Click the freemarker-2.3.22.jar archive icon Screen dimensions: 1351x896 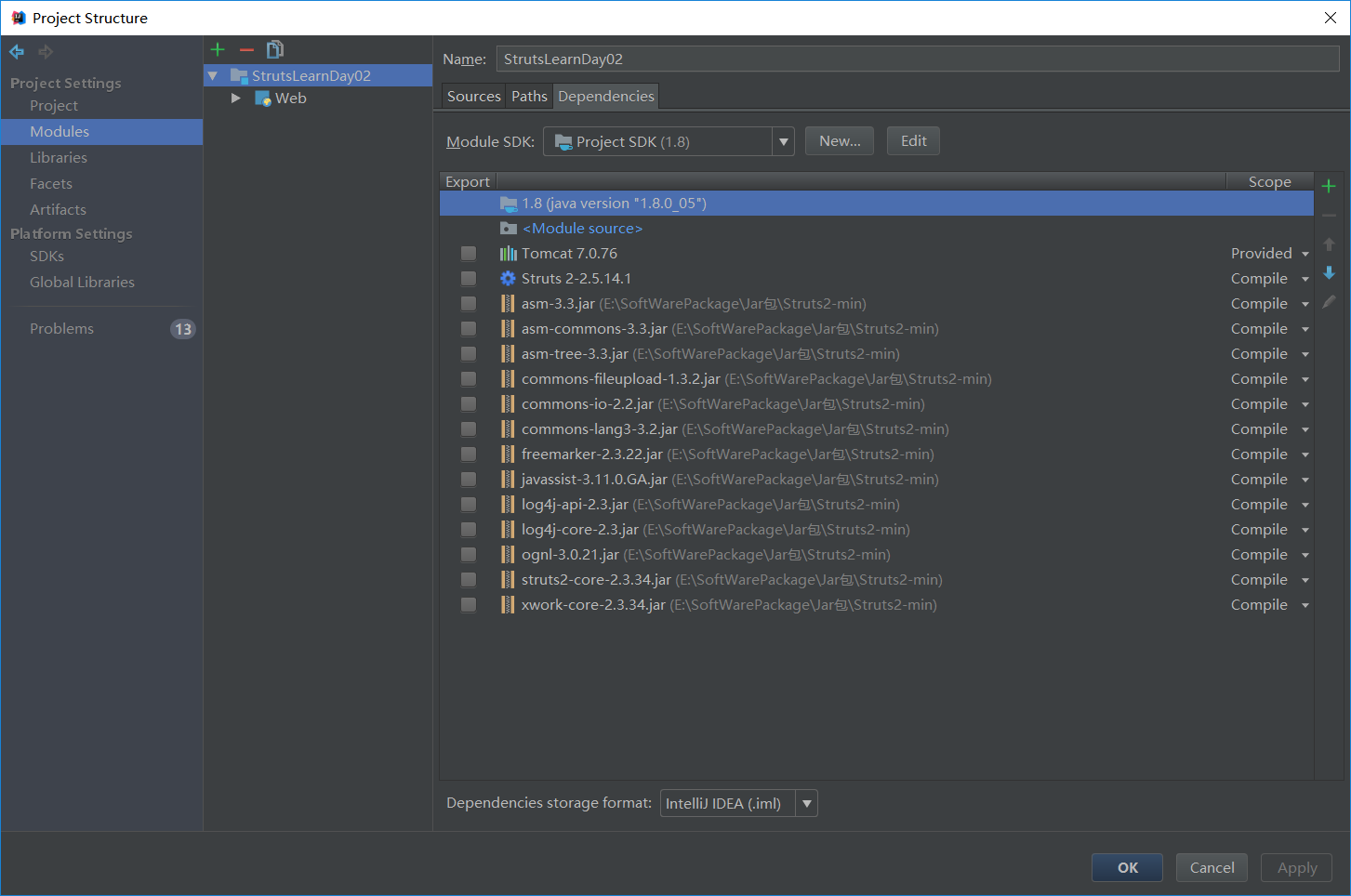(x=508, y=455)
